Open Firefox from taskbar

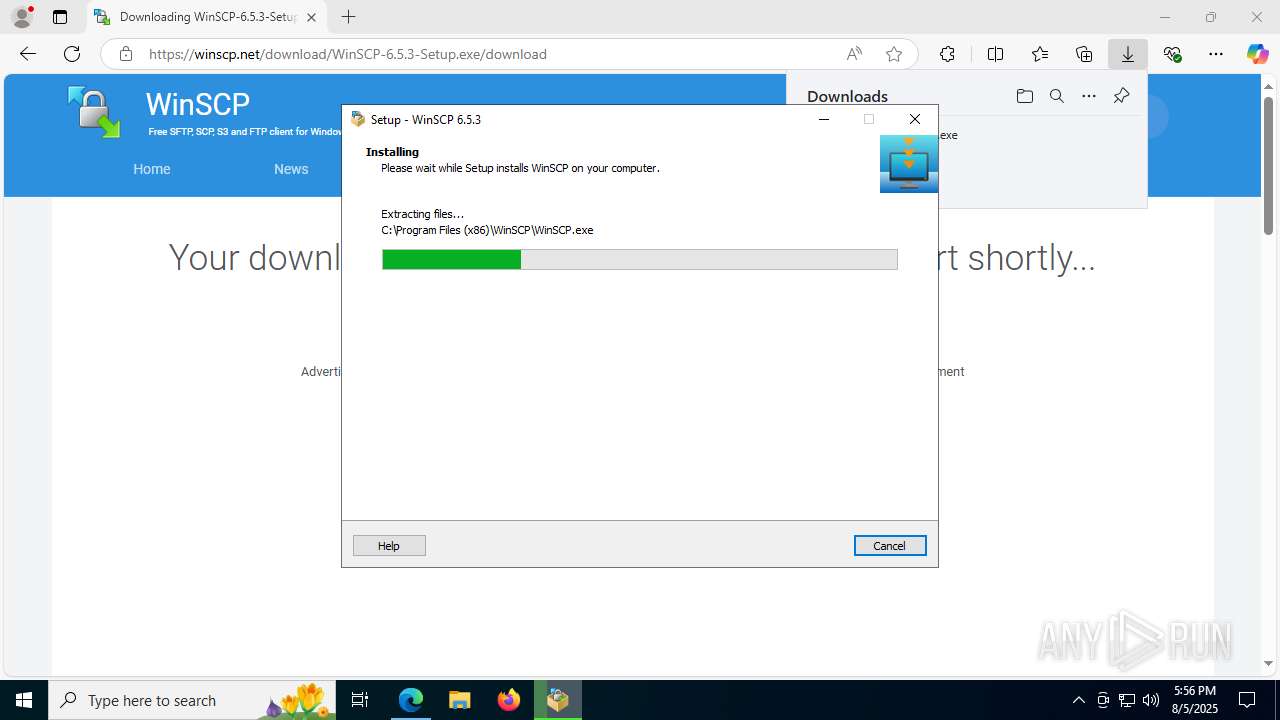tap(509, 700)
